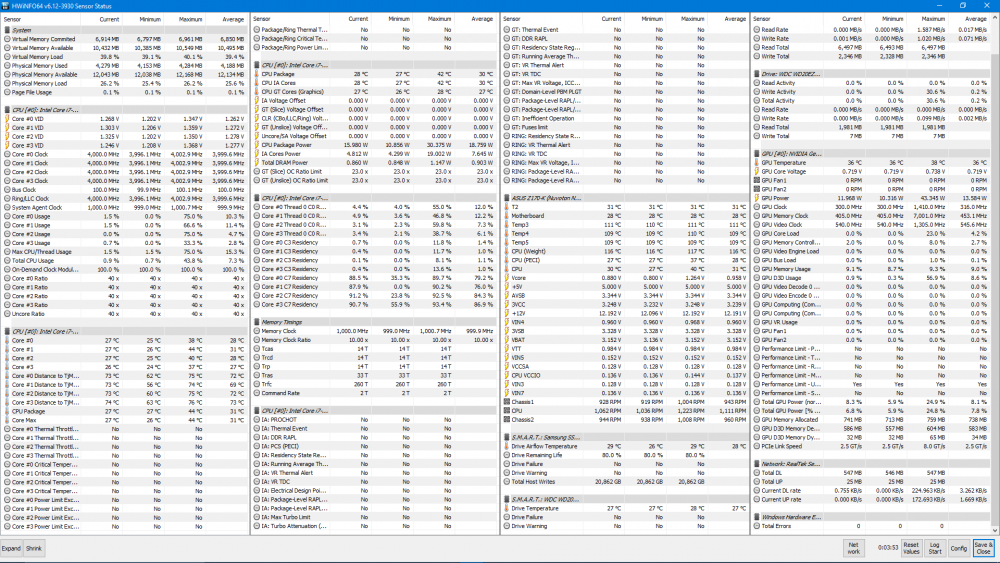Click the Total DRAM Power icon
This screenshot has width=1000, height=563.
[x=256, y=162]
